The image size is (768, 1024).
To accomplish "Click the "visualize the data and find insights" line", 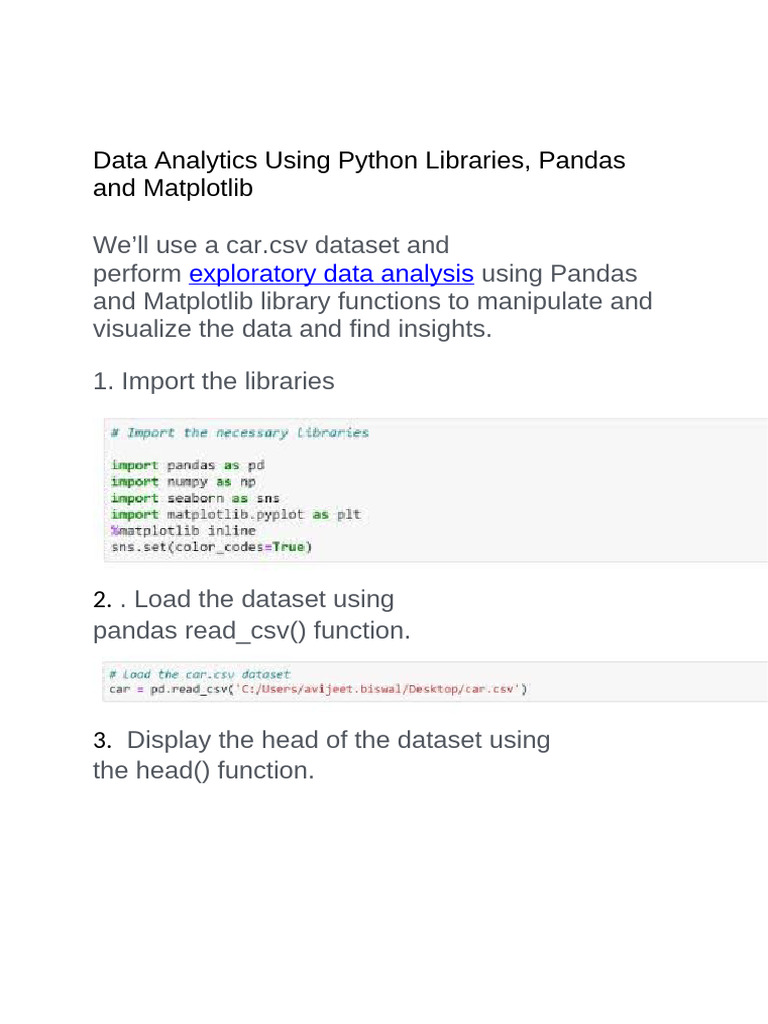I will coord(292,329).
